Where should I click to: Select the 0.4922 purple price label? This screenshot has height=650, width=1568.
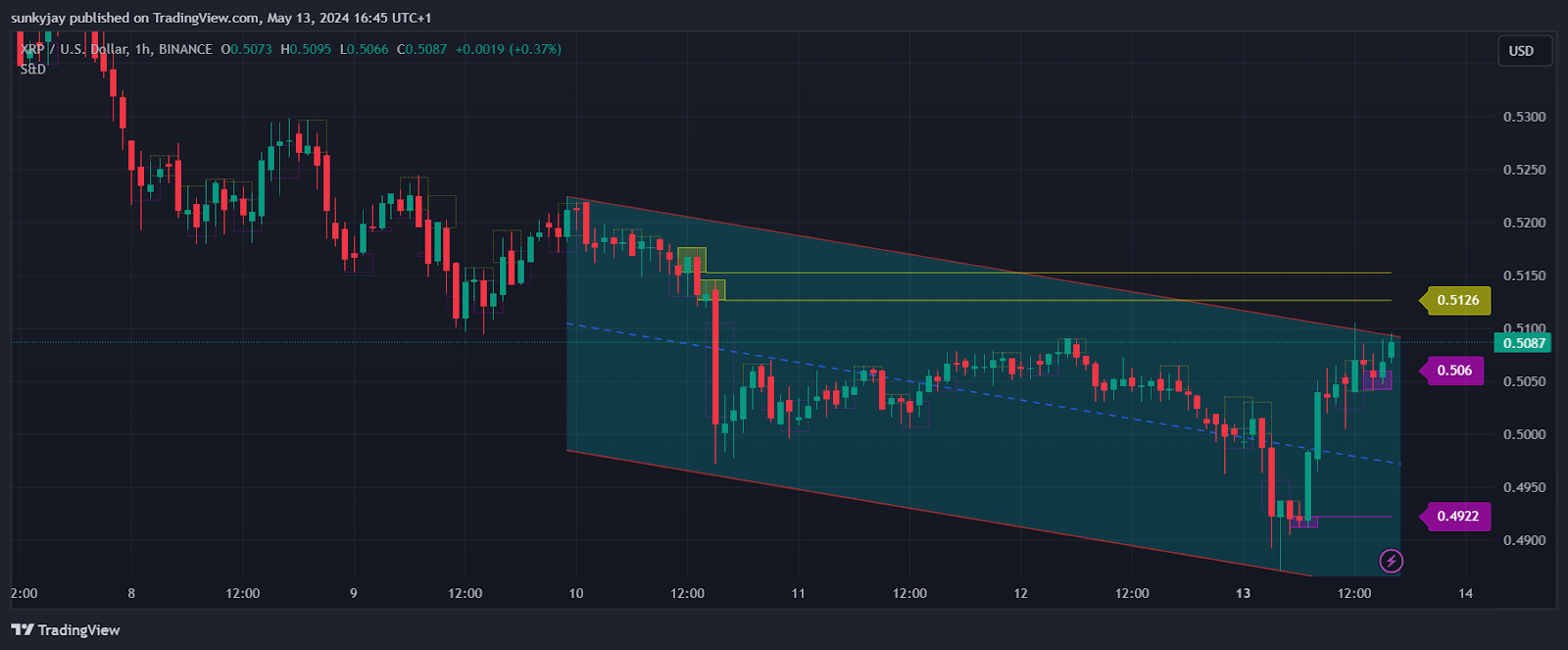point(1456,516)
